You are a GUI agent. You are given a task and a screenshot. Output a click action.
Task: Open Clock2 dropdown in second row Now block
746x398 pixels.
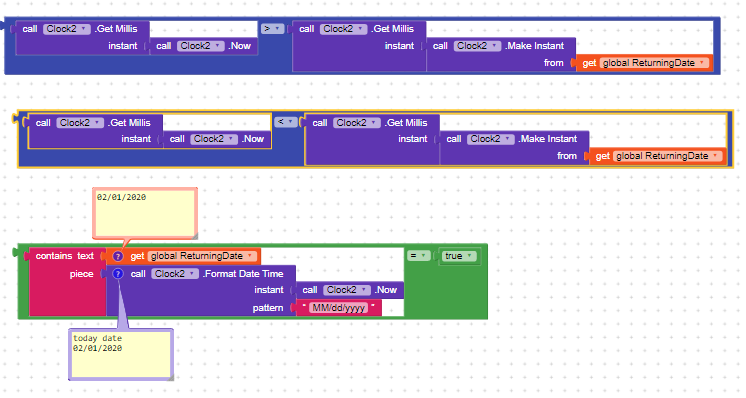pyautogui.click(x=214, y=139)
